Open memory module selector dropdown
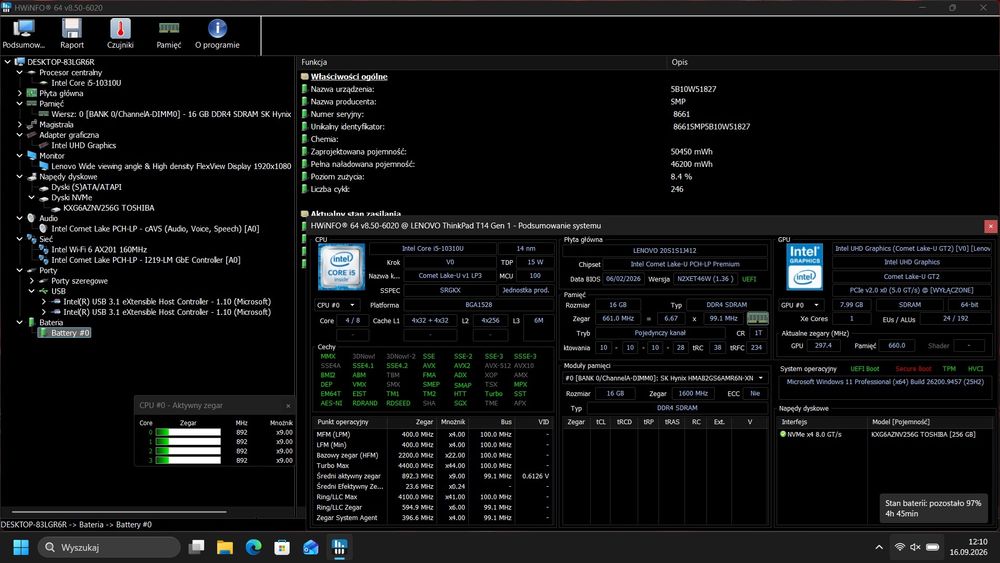This screenshot has height=563, width=1000. (x=665, y=378)
